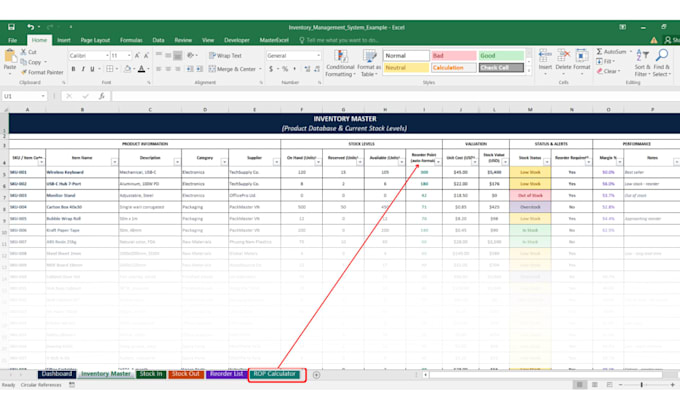
Task: Open Conditional Formatting menu
Action: click(340, 63)
